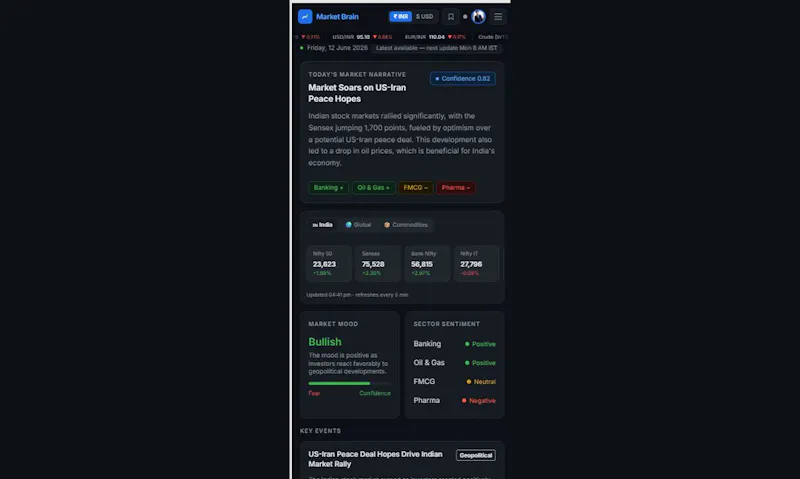Click the Geopolitical tag on key event
Image resolution: width=800 pixels, height=479 pixels.
coord(476,455)
